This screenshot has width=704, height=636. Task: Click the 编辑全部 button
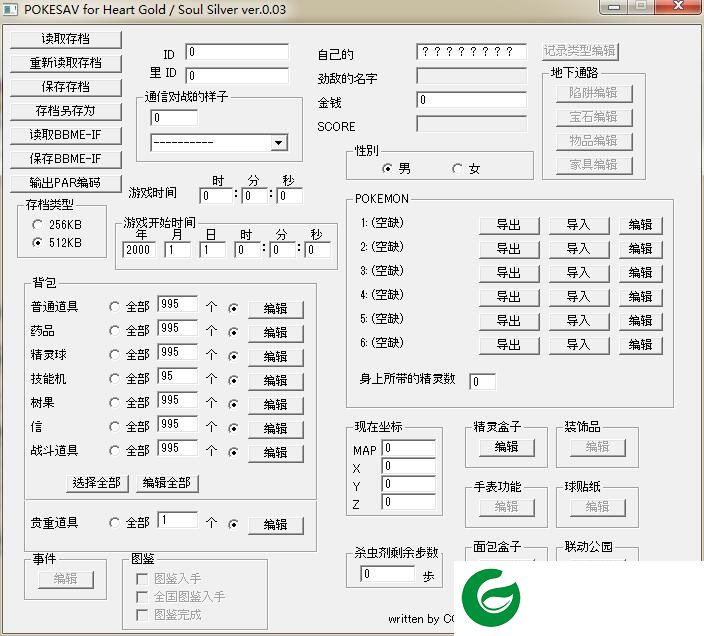coord(167,483)
